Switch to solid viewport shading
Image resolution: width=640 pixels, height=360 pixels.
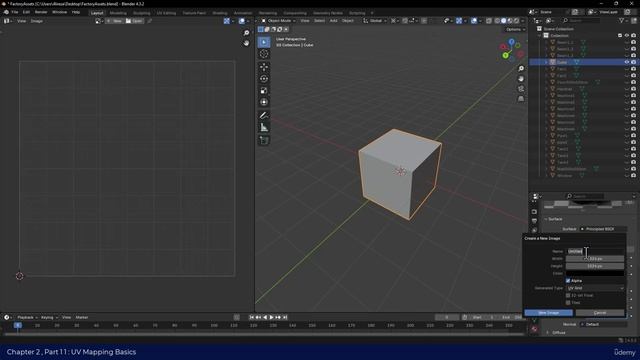503,20
